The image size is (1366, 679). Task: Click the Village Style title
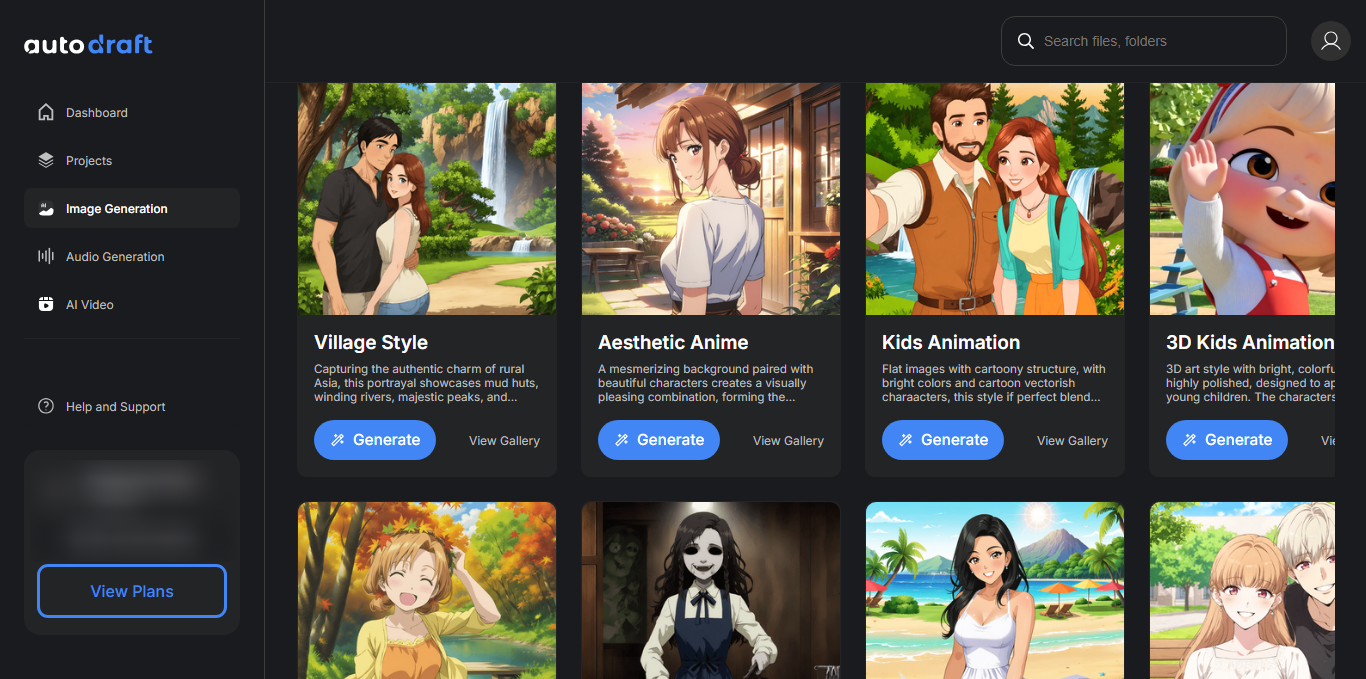tap(371, 342)
